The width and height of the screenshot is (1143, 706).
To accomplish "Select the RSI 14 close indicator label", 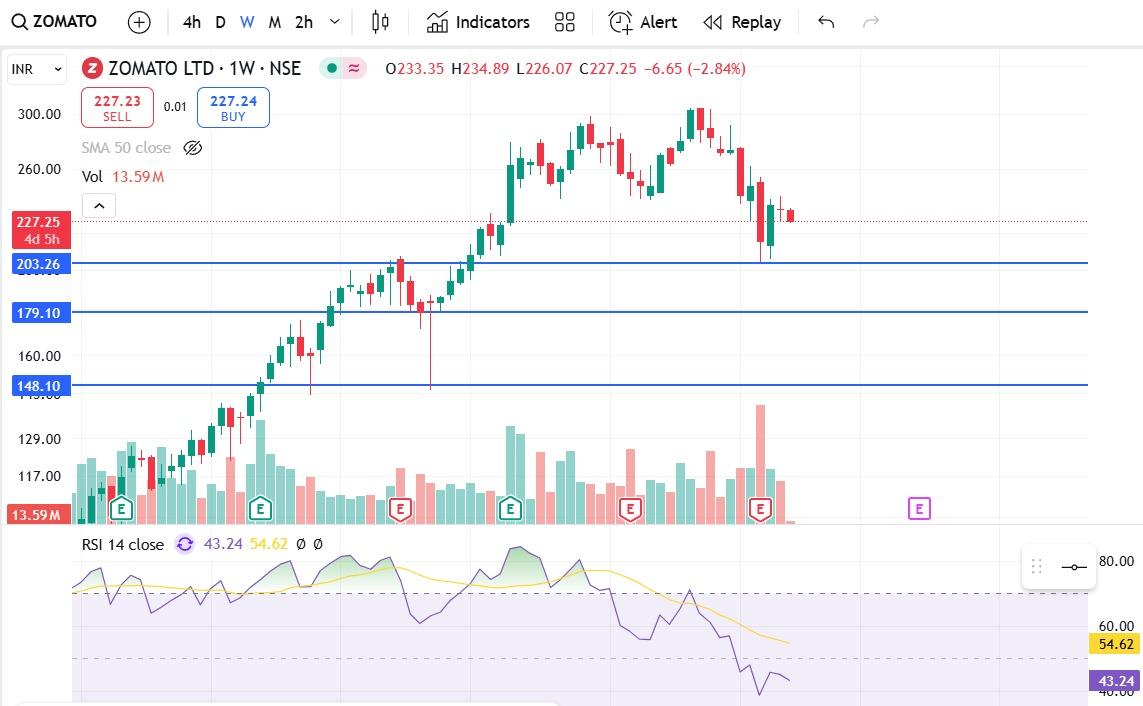I will point(122,544).
